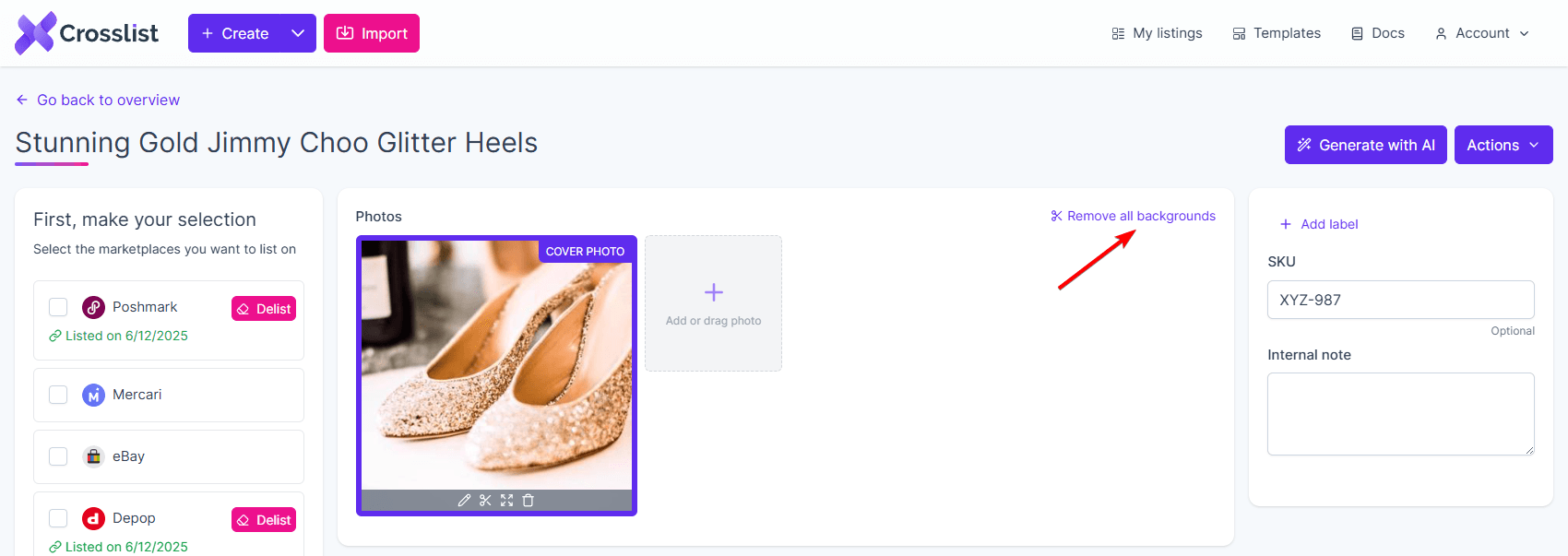The width and height of the screenshot is (1568, 556).
Task: Delete cover photo with trash icon
Action: [529, 501]
